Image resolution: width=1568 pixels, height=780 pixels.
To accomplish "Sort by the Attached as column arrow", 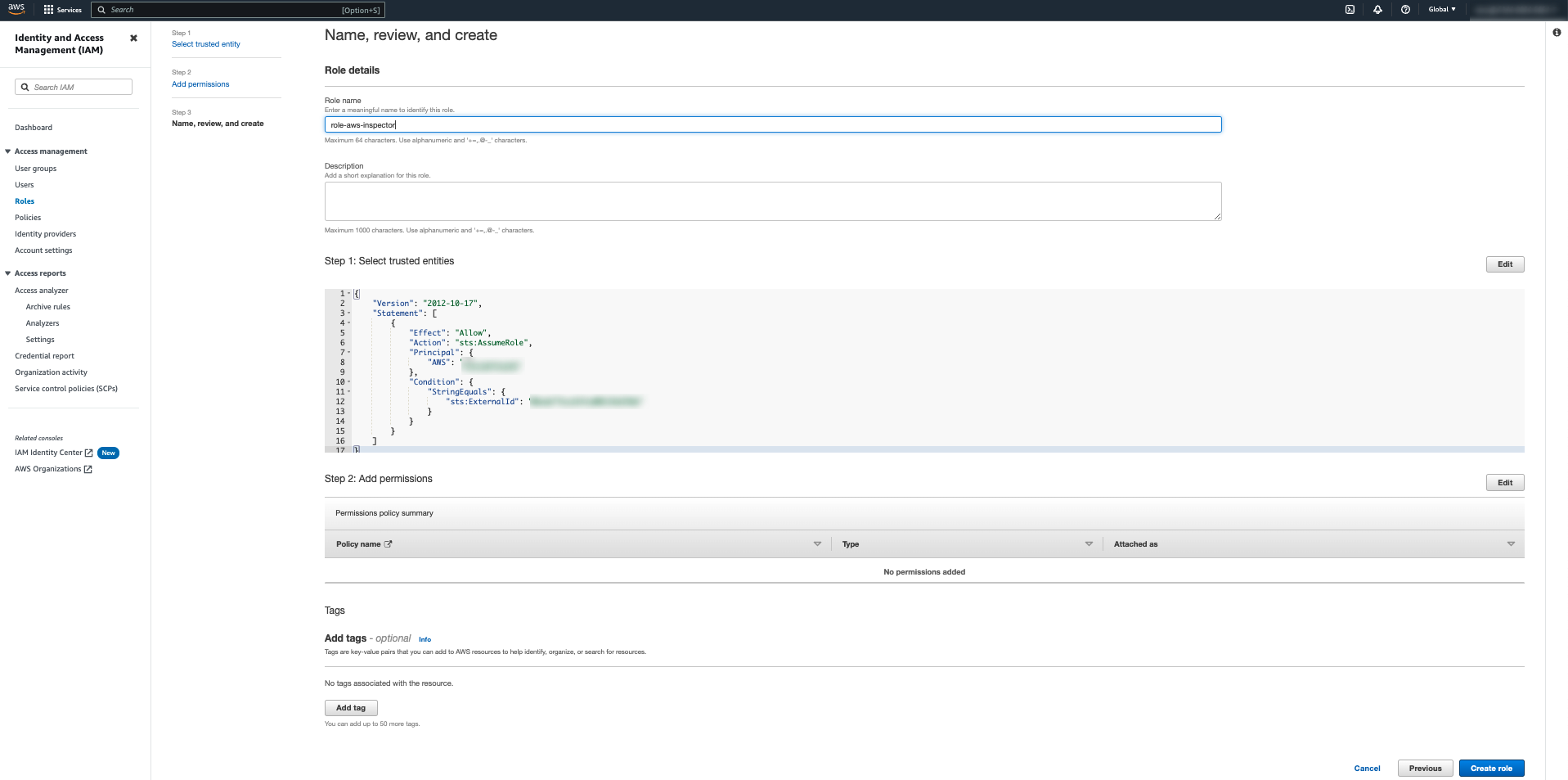I will 1511,543.
